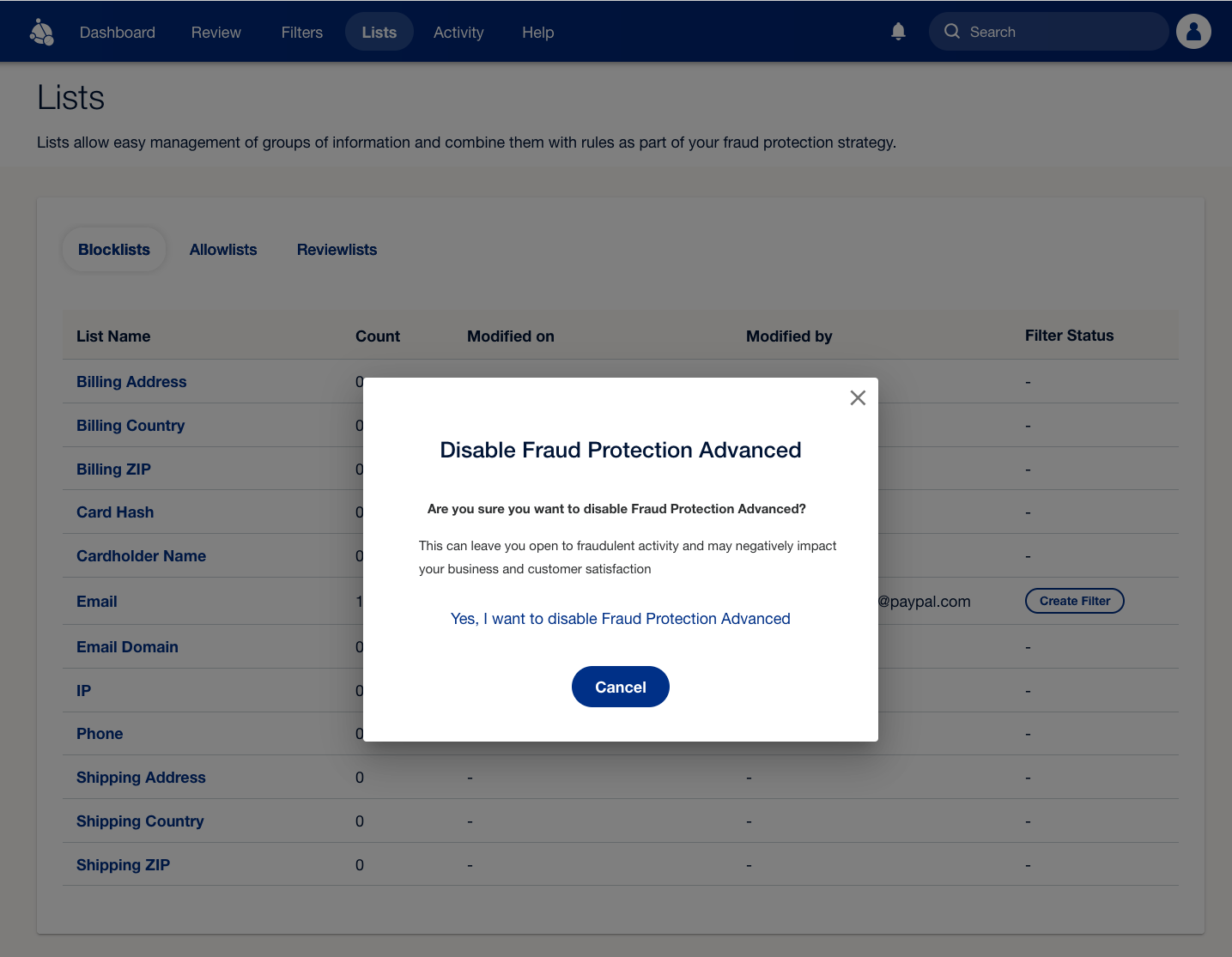Open the notifications bell

tap(898, 32)
